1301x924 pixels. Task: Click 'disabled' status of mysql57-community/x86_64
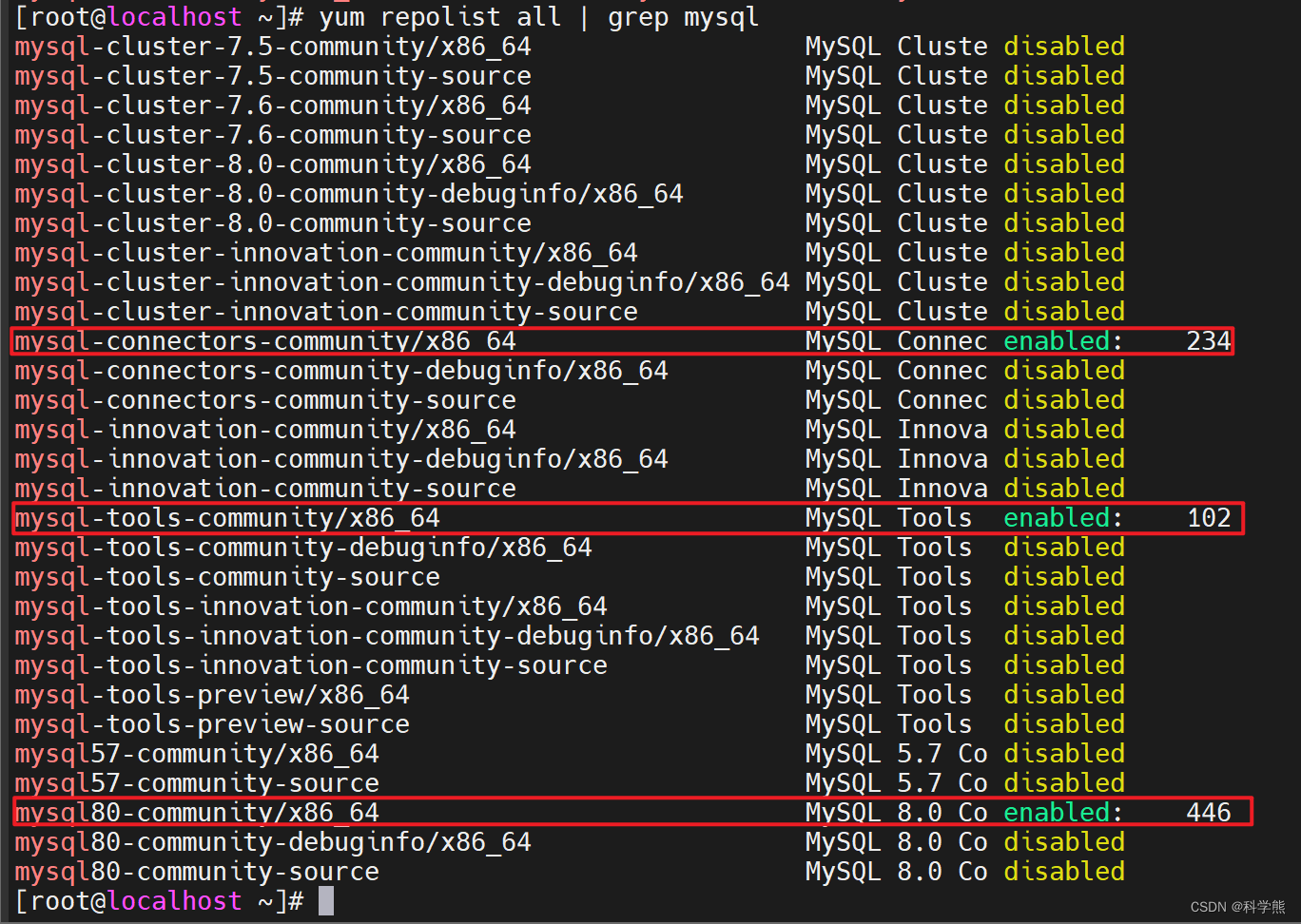[x=1064, y=754]
